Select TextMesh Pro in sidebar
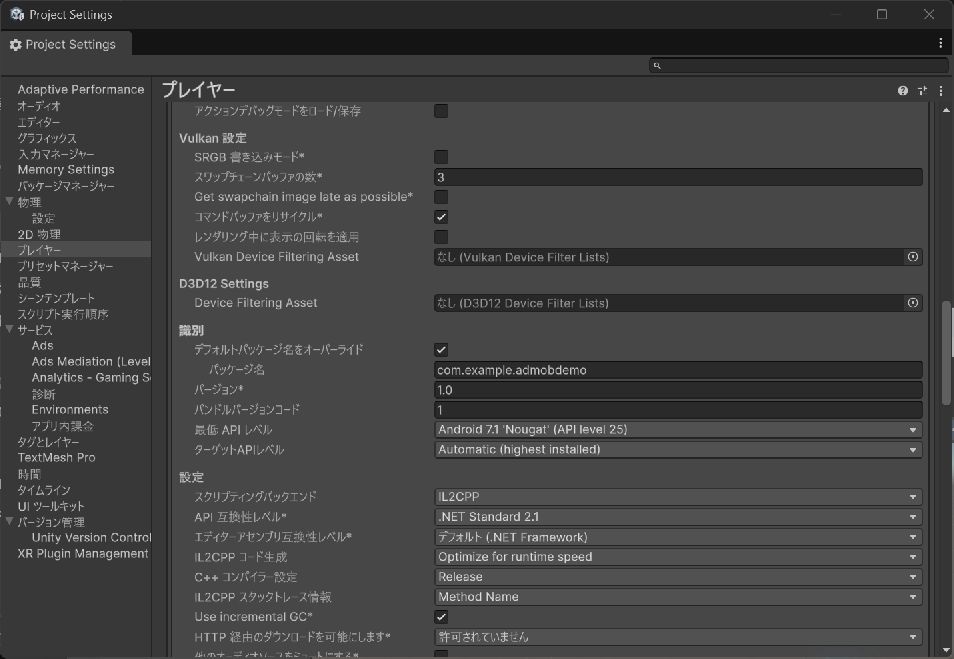 click(57, 458)
